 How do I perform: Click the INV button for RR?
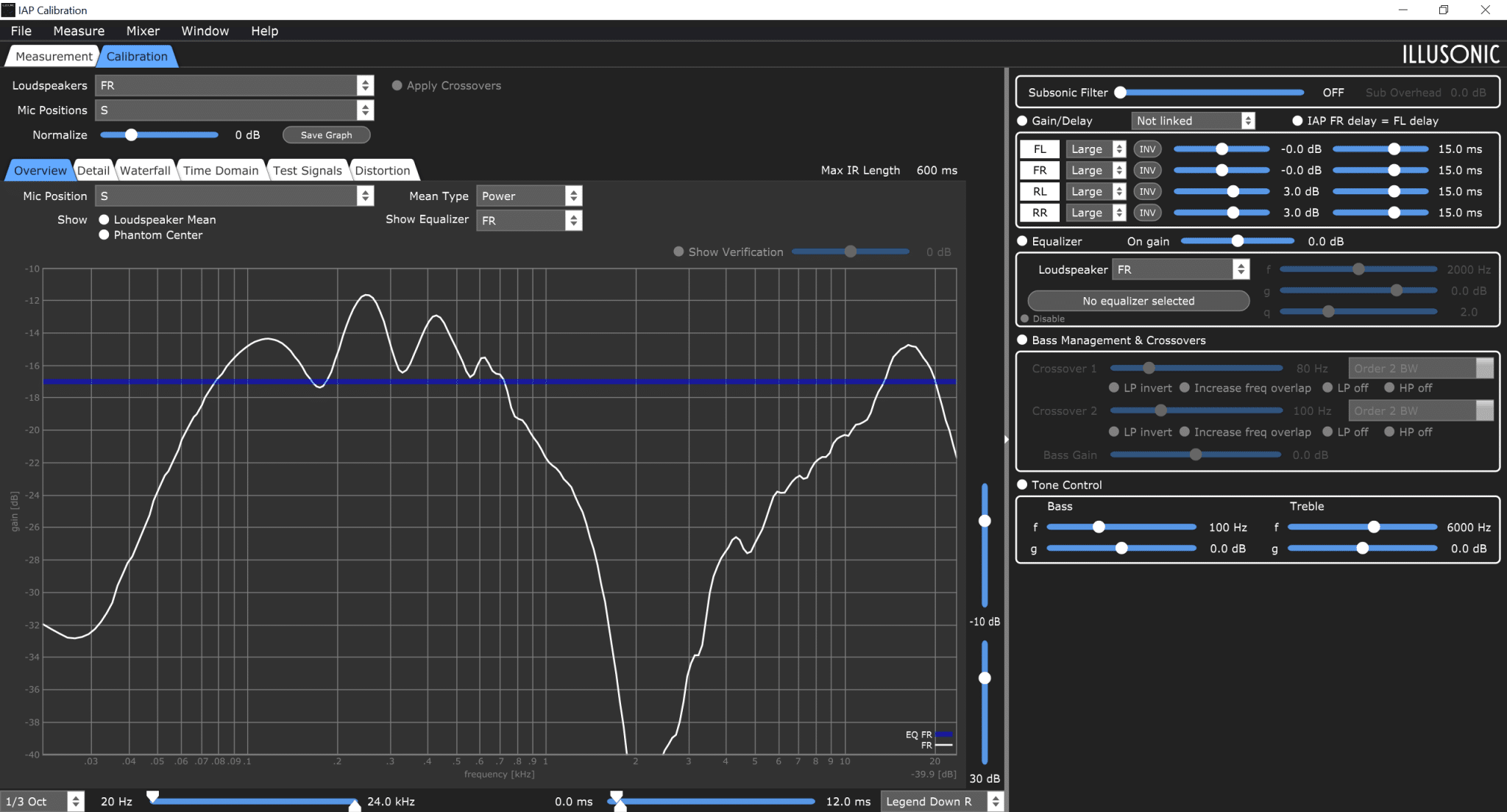(1147, 213)
